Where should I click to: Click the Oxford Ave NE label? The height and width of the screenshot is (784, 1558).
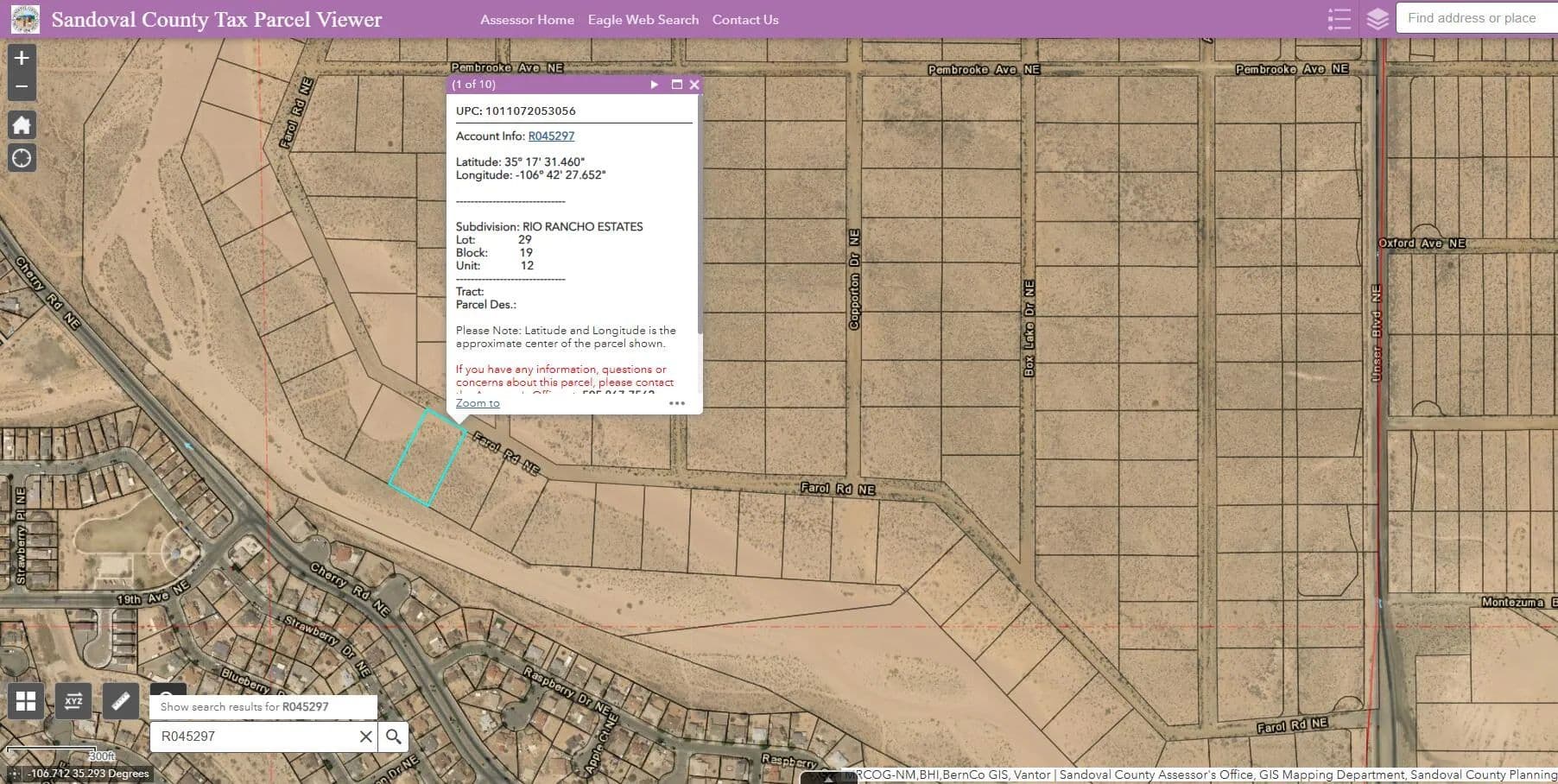point(1422,243)
